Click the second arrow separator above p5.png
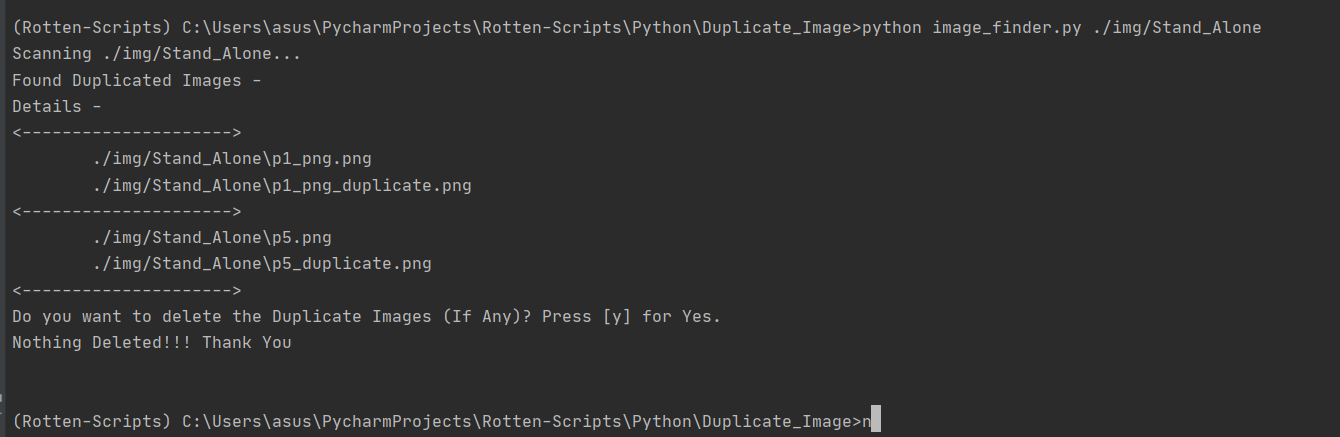1340x437 pixels. [x=127, y=211]
